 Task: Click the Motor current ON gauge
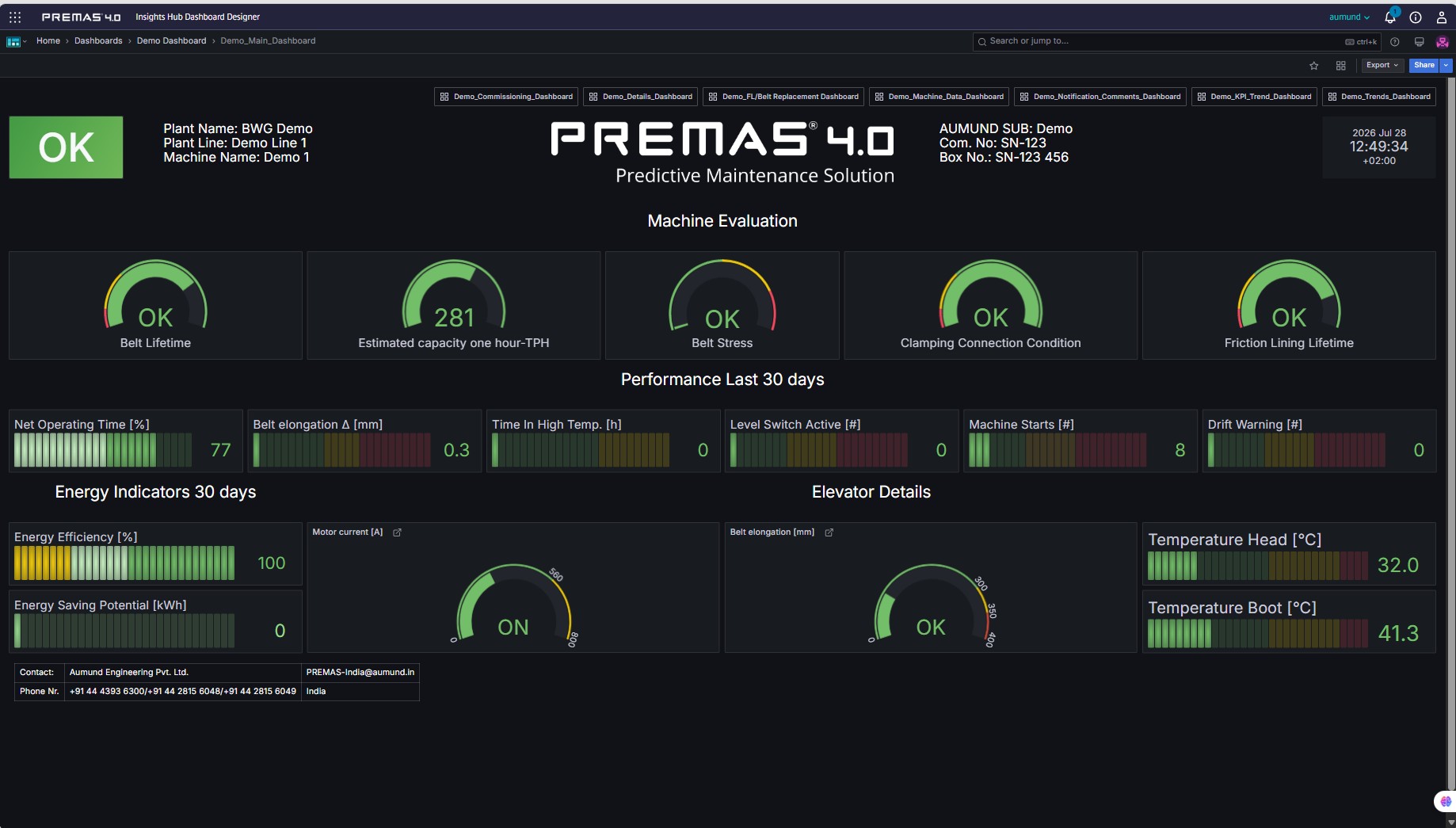click(x=513, y=606)
